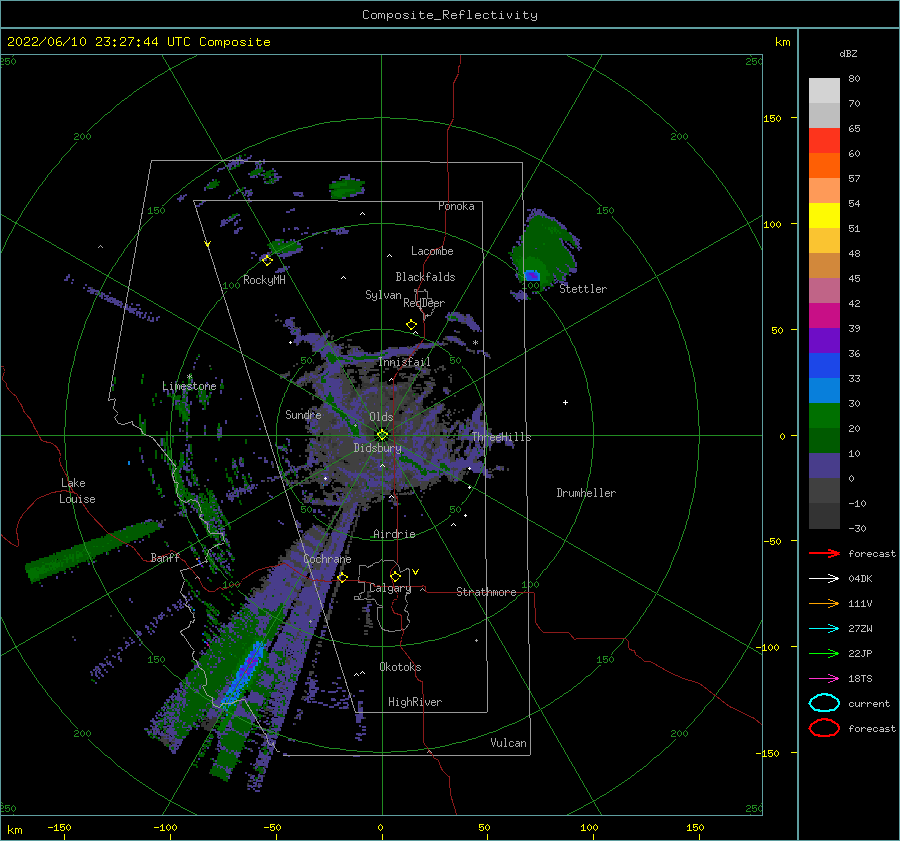Viewport: 900px width, 841px height.
Task: Click the Lake Louise label
Action: tap(77, 491)
